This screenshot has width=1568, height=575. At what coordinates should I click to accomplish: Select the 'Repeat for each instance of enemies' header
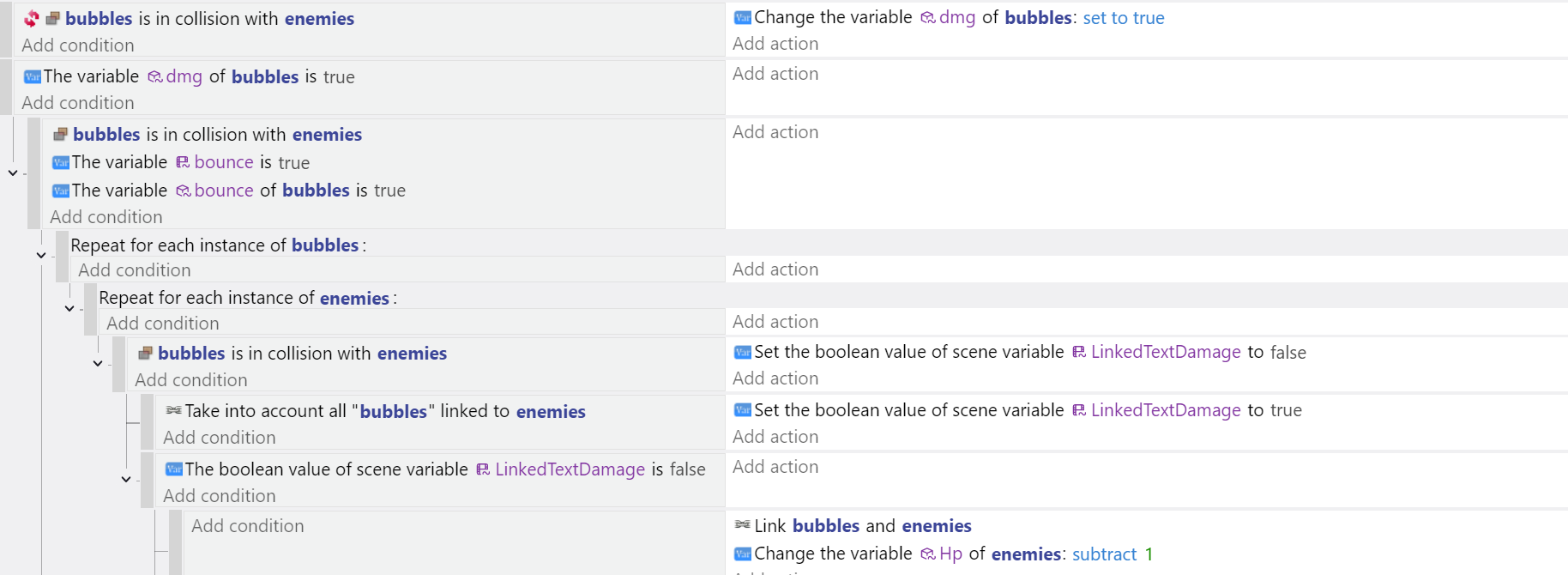[x=247, y=298]
